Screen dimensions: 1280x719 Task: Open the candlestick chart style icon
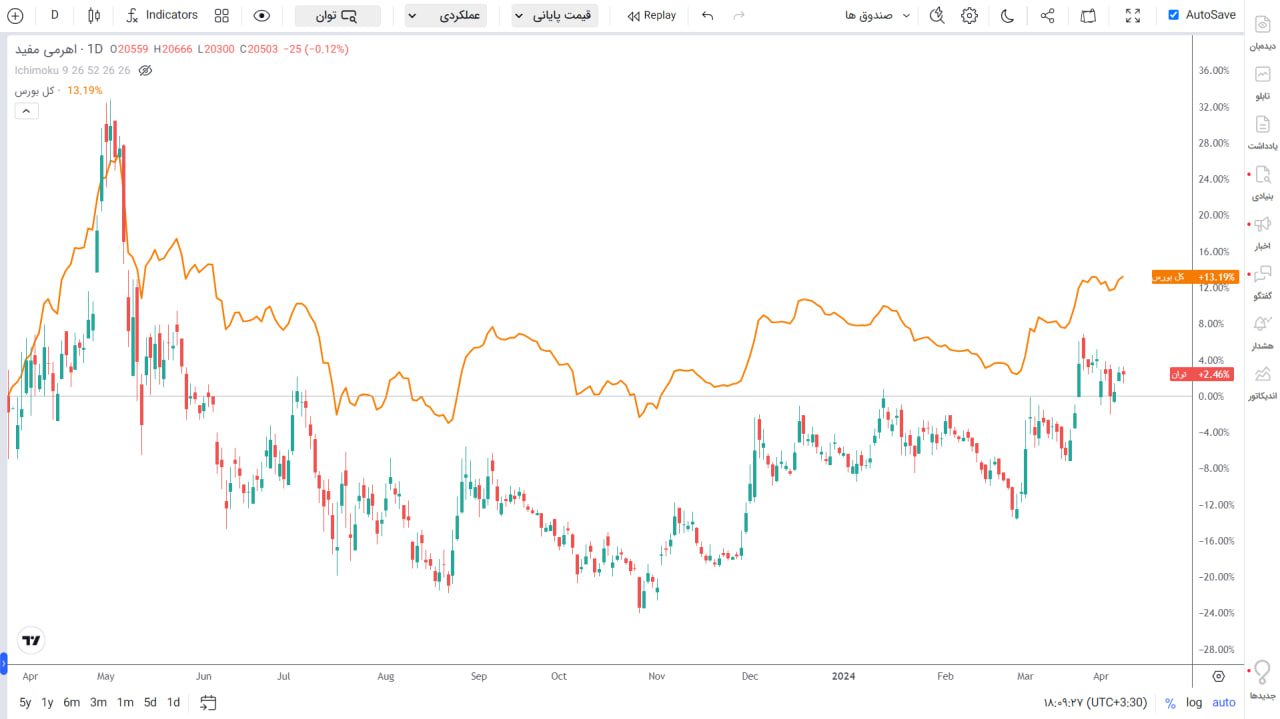coord(94,15)
